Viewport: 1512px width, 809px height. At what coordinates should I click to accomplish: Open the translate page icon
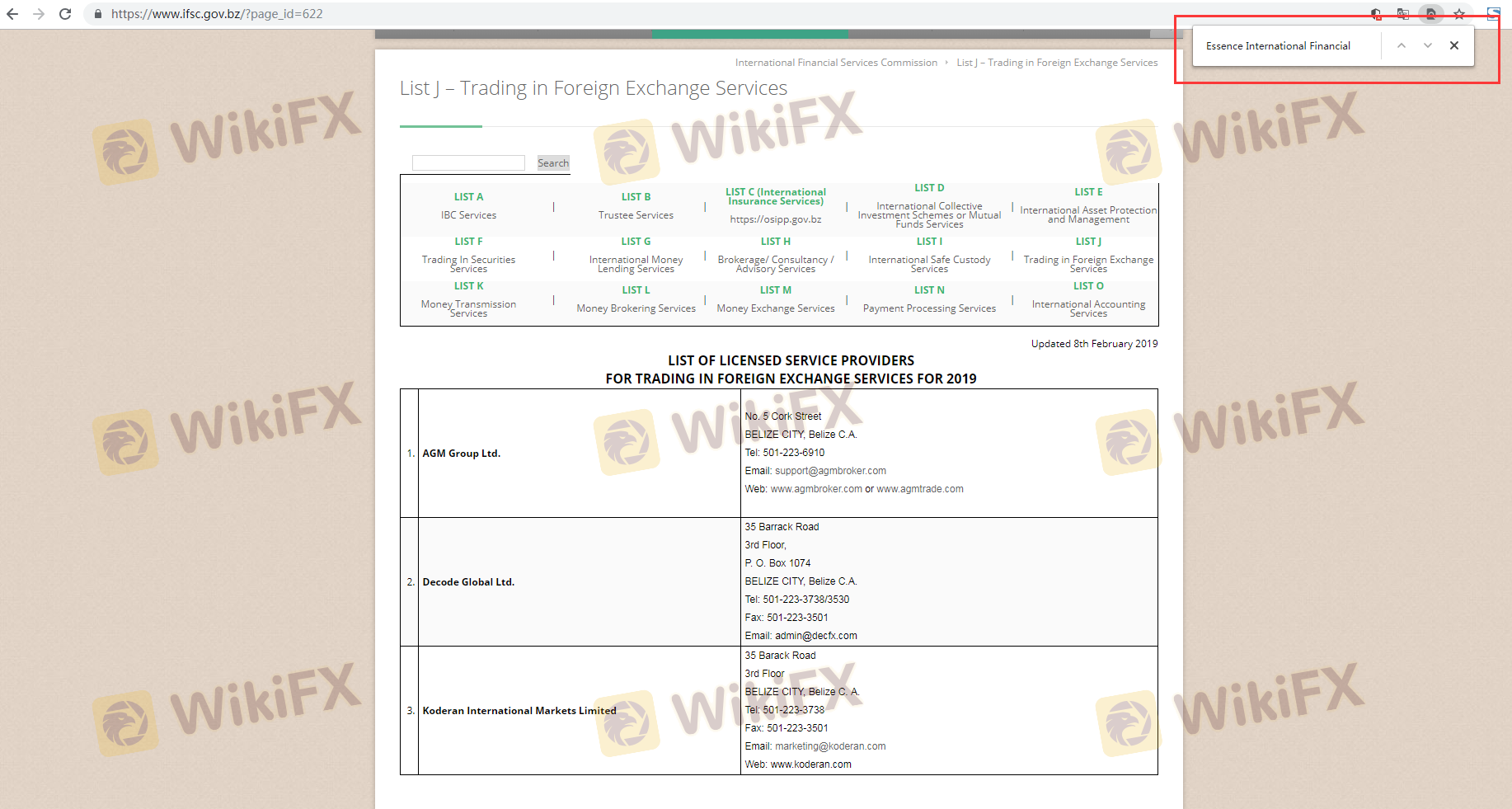[1403, 14]
